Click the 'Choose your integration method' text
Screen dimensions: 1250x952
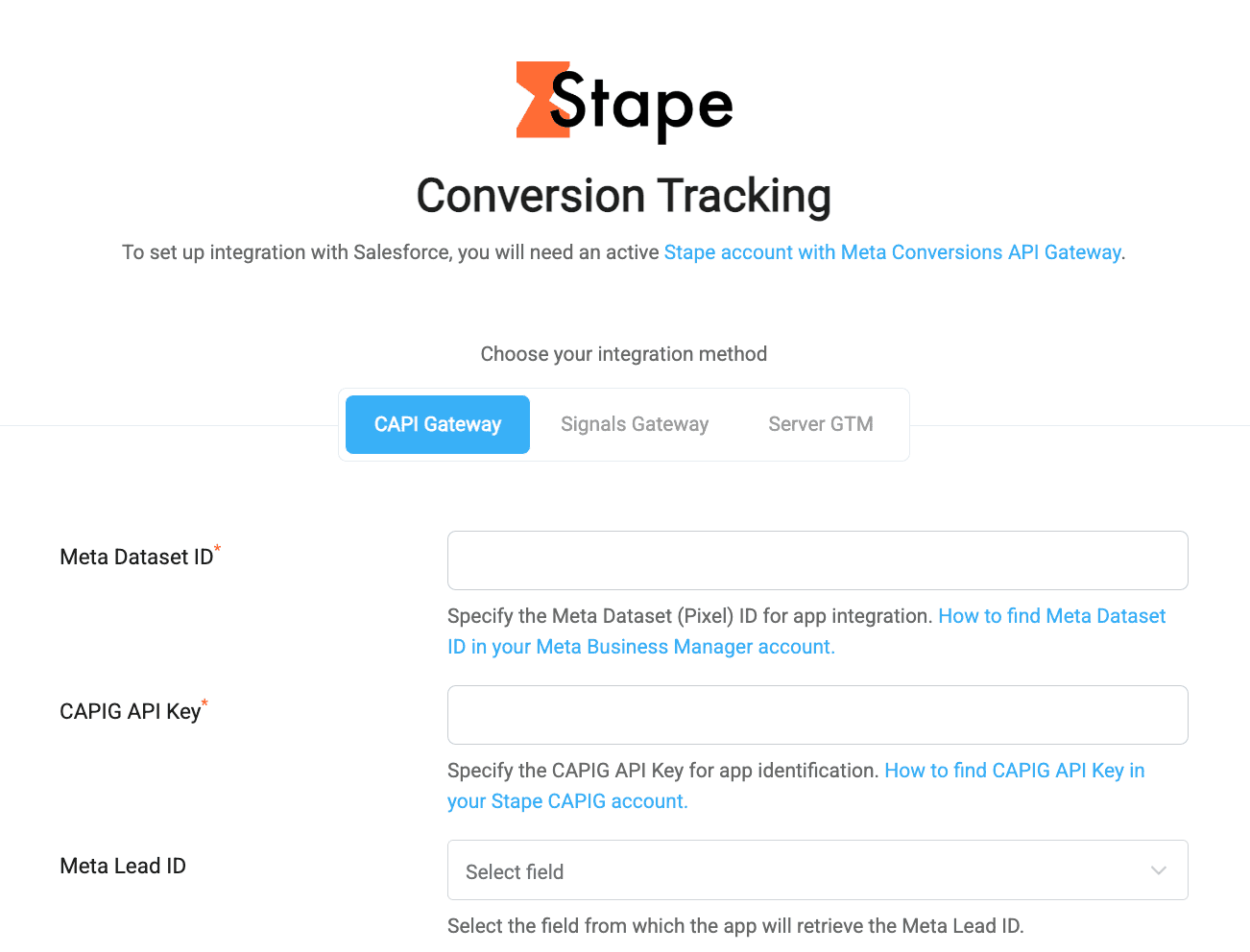click(x=624, y=354)
